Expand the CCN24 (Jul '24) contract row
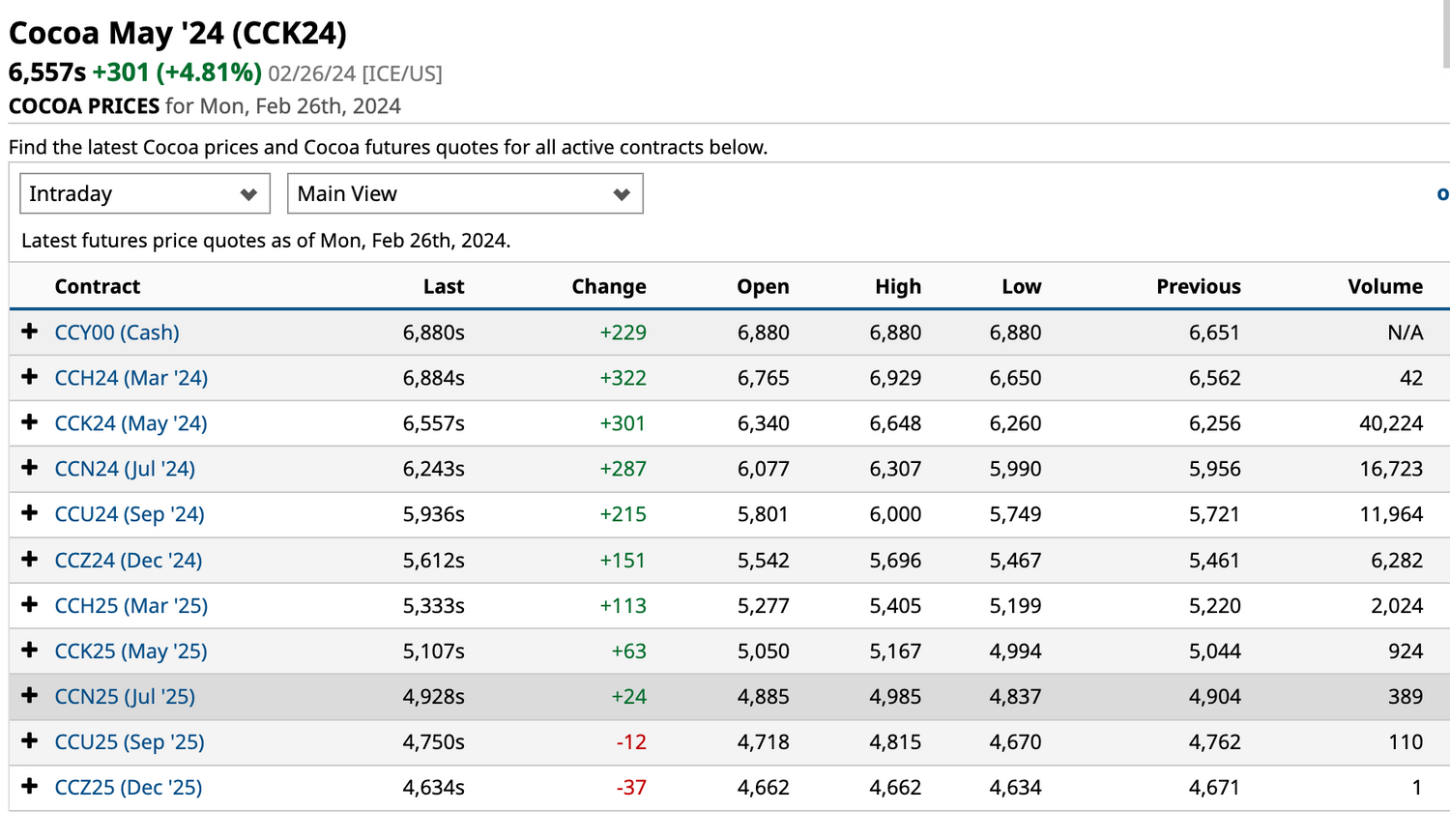This screenshot has width=1450, height=840. click(x=29, y=468)
